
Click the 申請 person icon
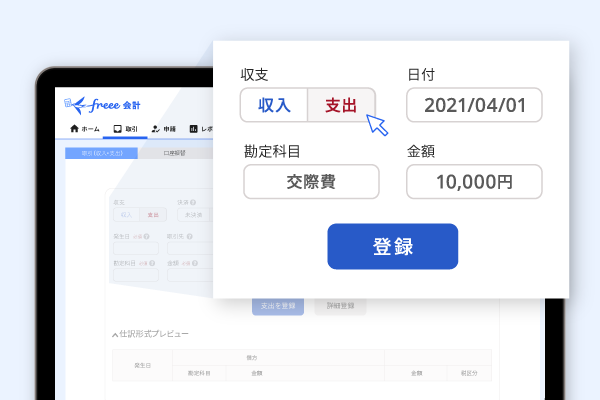click(155, 130)
